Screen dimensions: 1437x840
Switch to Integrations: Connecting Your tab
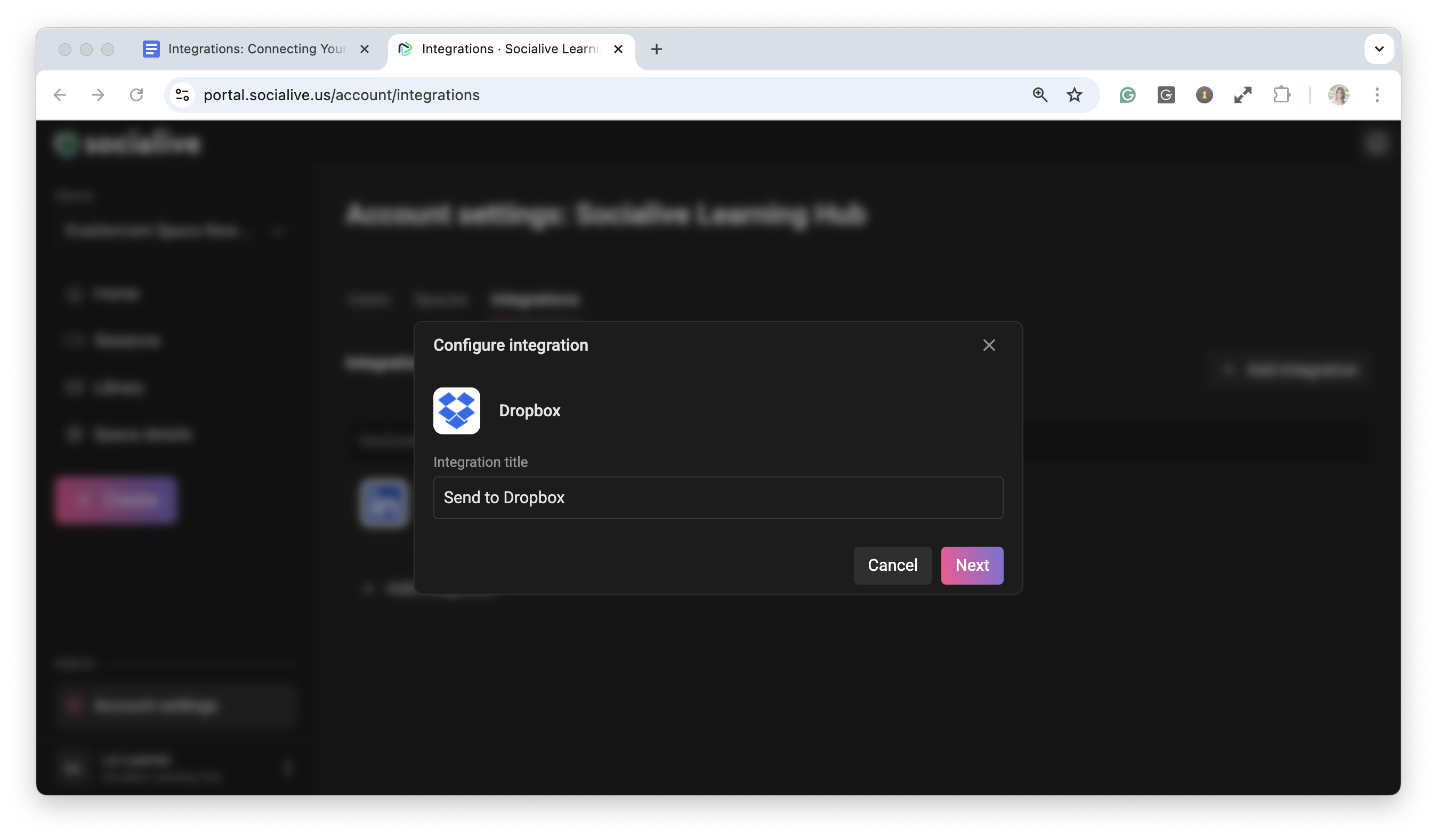[256, 49]
